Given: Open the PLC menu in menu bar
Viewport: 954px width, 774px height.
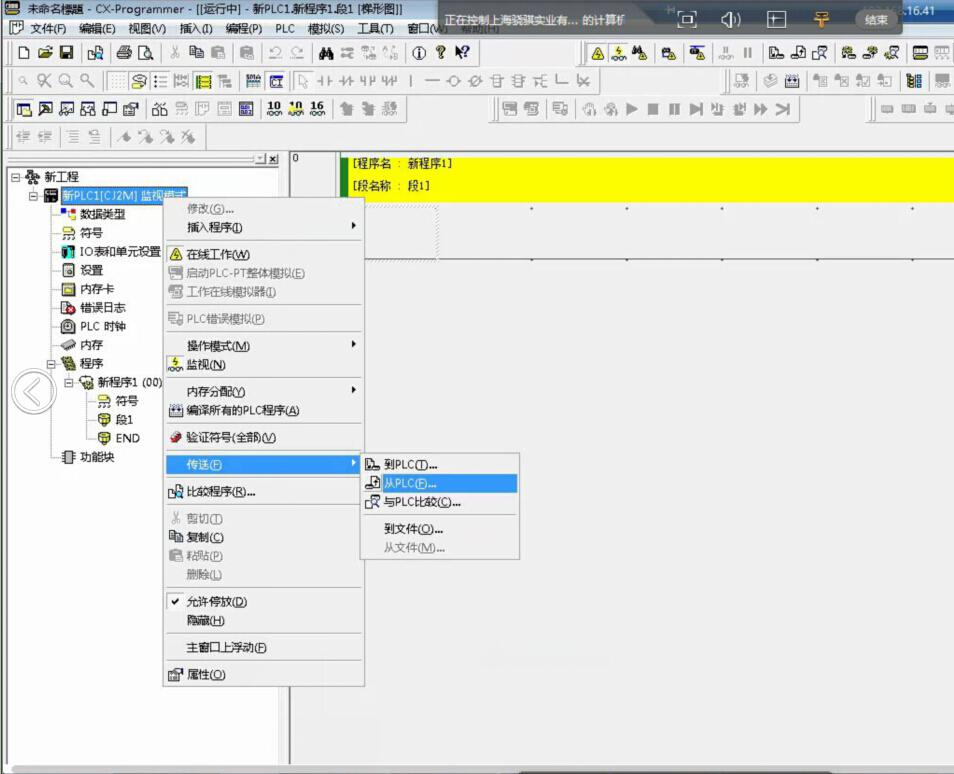Looking at the screenshot, I should point(285,29).
